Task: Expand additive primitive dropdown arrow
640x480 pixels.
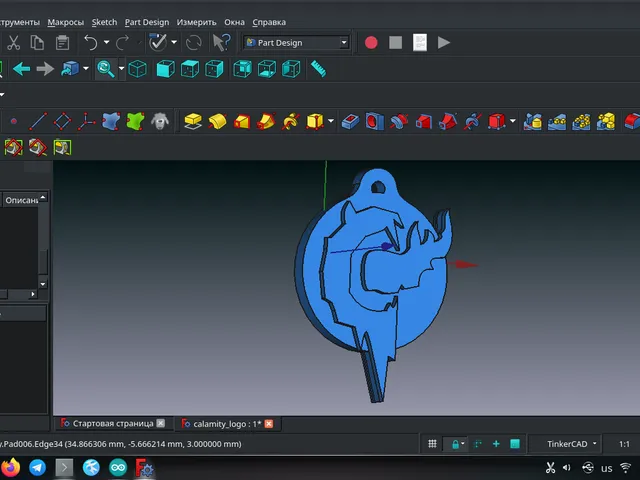Action: point(331,121)
